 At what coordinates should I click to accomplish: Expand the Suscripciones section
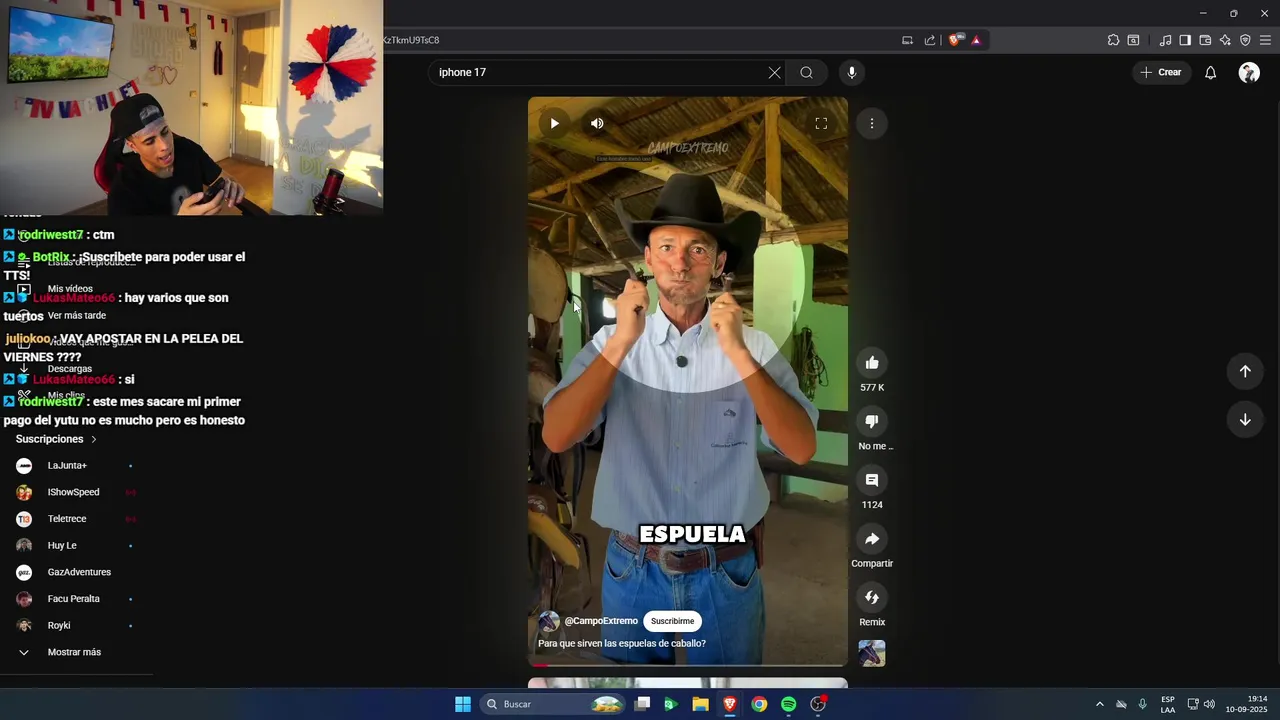click(56, 439)
